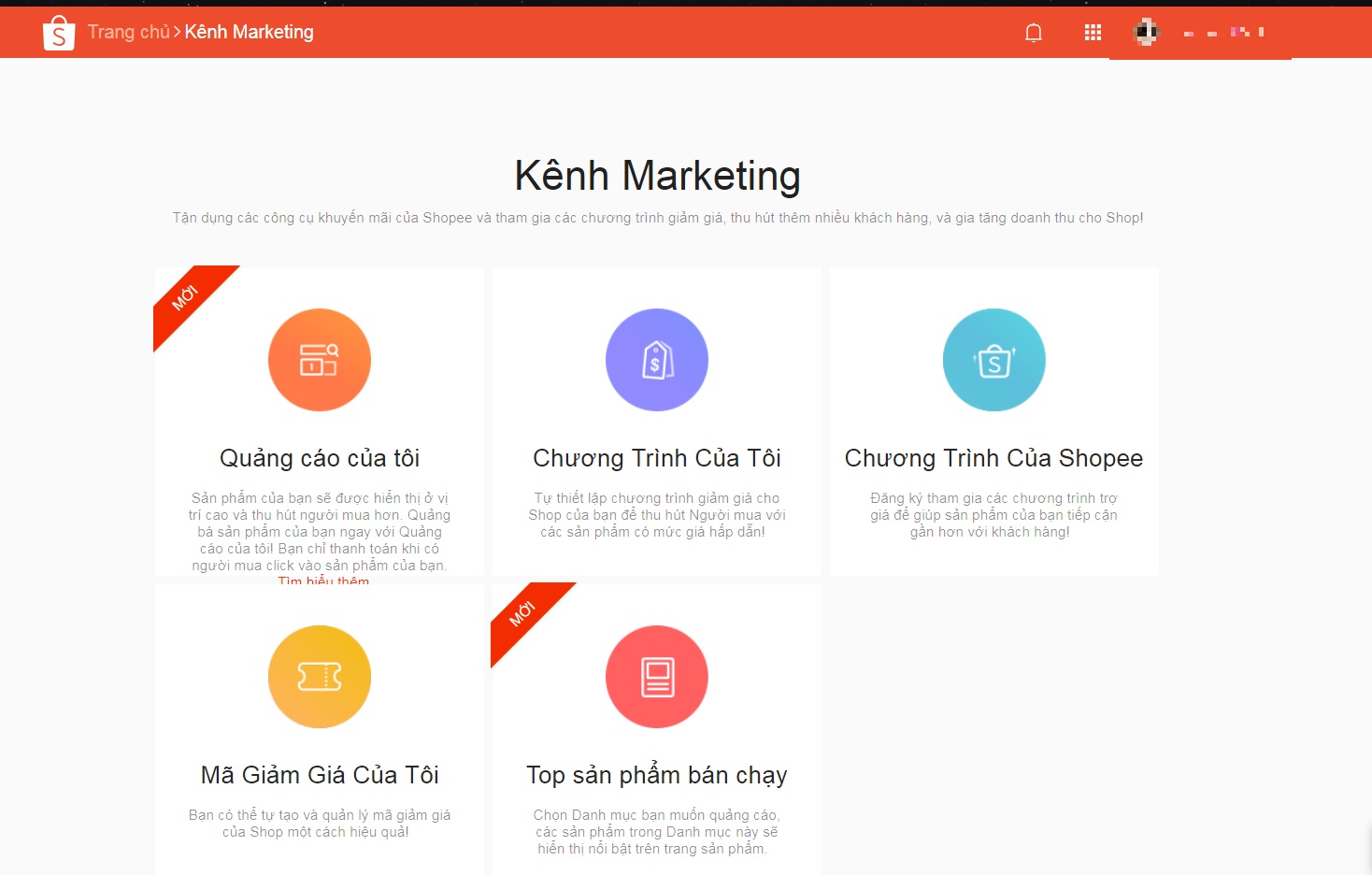Click Tìm hiểu thêm link

323,580
